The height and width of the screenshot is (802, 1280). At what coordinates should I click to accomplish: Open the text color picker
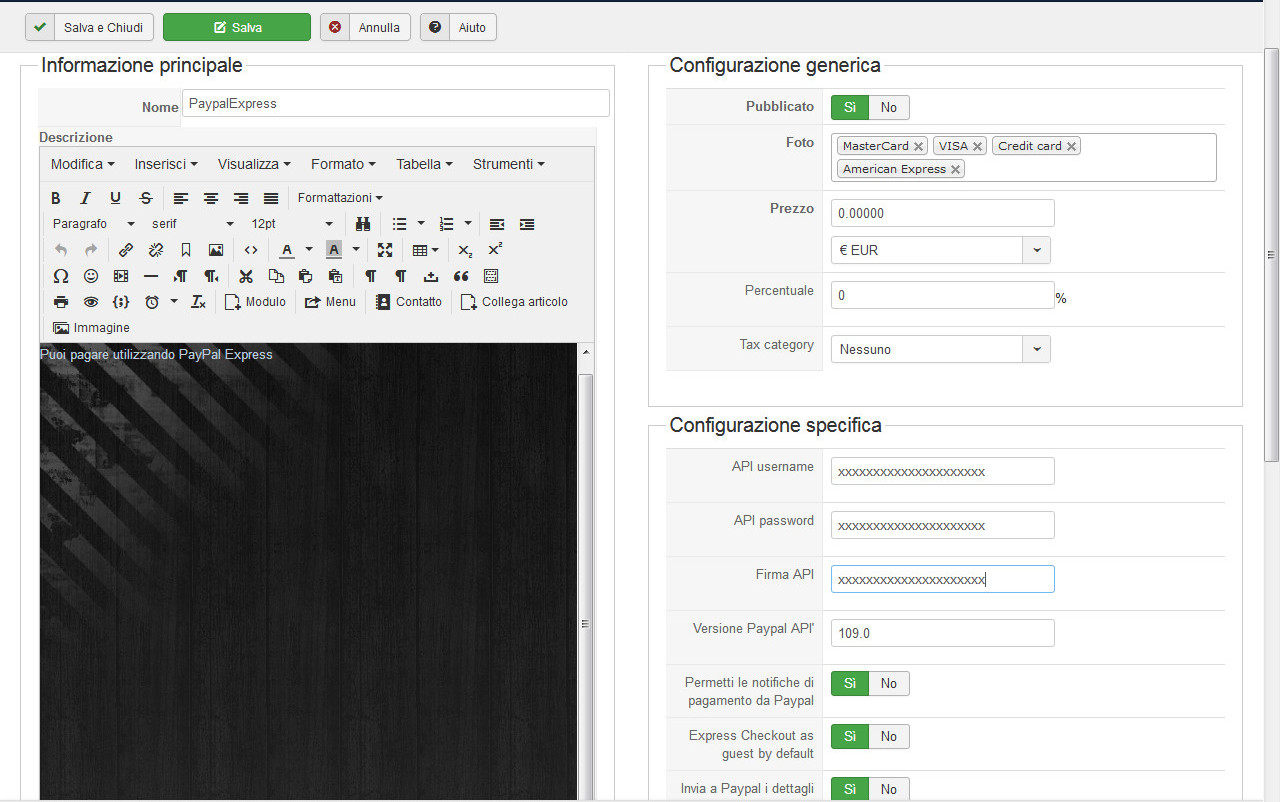coord(288,250)
